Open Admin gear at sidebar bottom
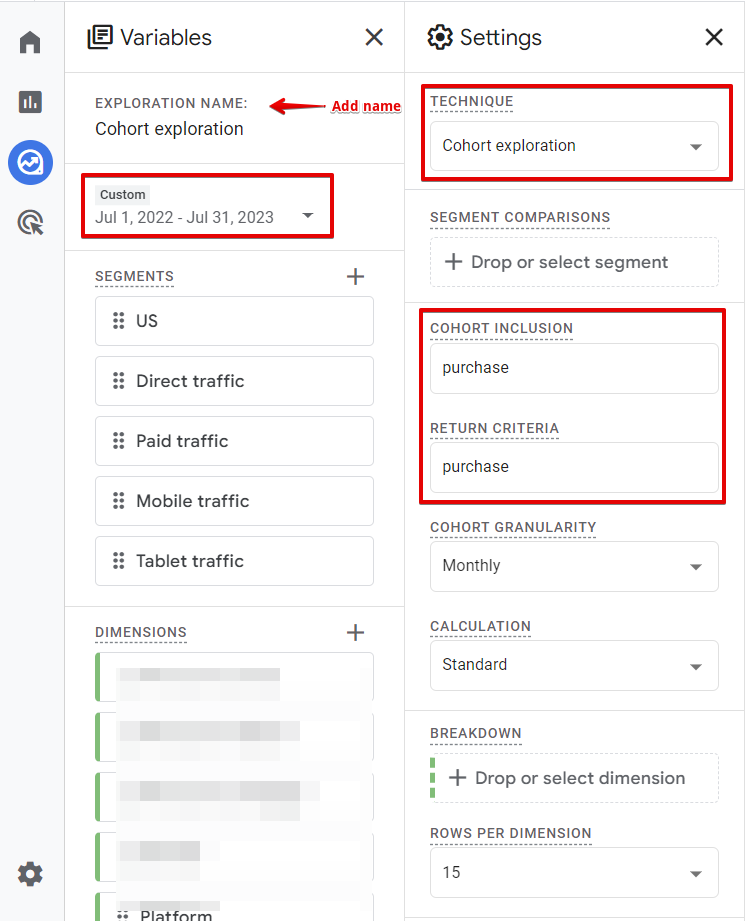Screen dimensions: 745x921 pos(30,873)
